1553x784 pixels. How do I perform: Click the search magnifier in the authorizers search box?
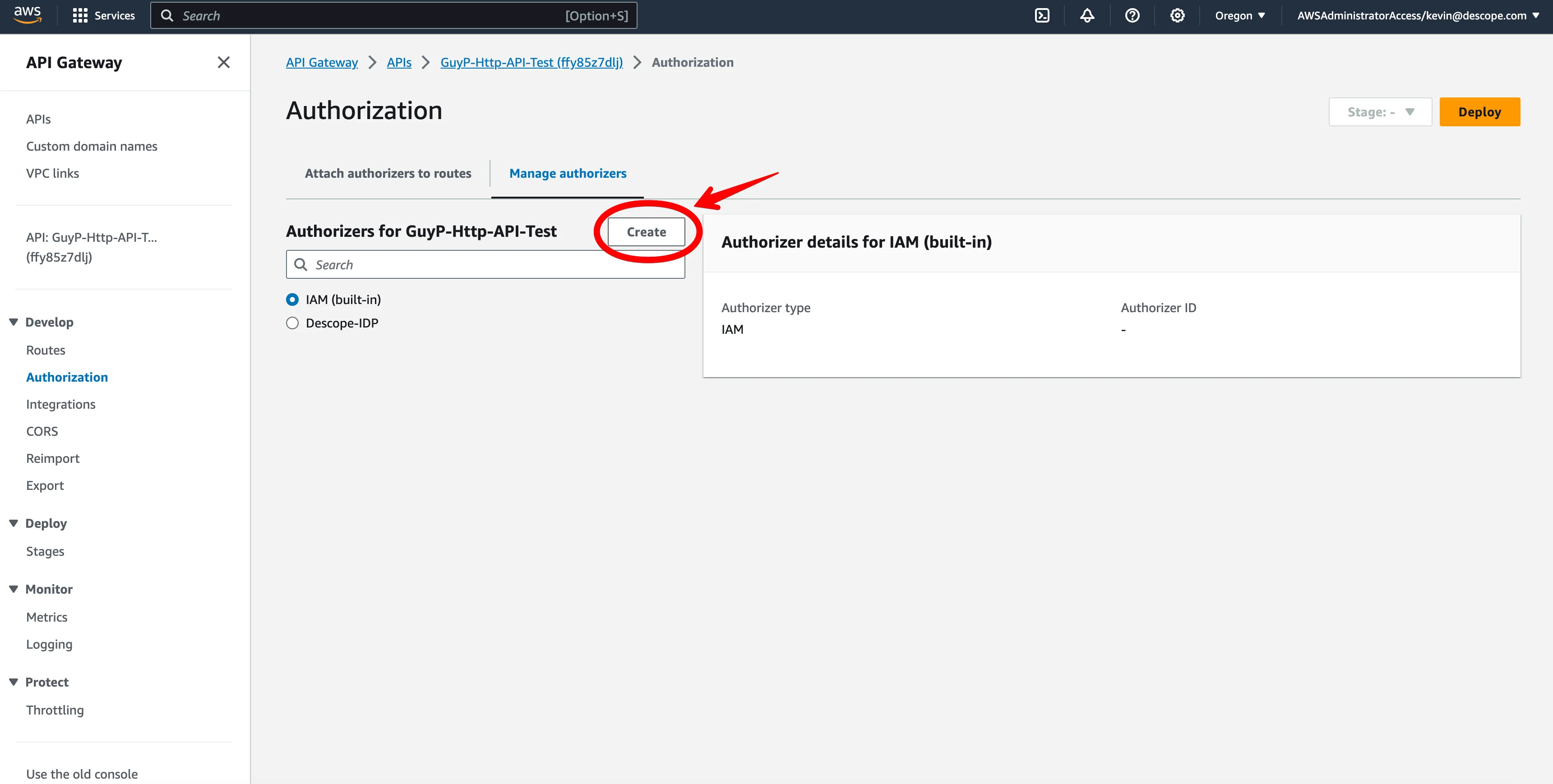pos(301,264)
